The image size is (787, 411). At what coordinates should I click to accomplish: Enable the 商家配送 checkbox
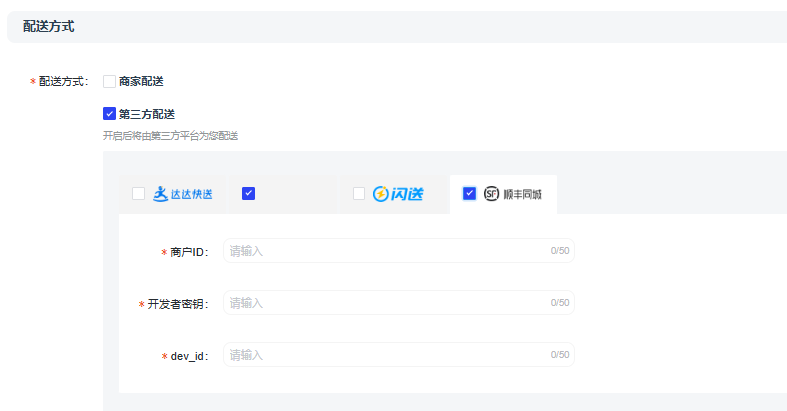pyautogui.click(x=110, y=81)
